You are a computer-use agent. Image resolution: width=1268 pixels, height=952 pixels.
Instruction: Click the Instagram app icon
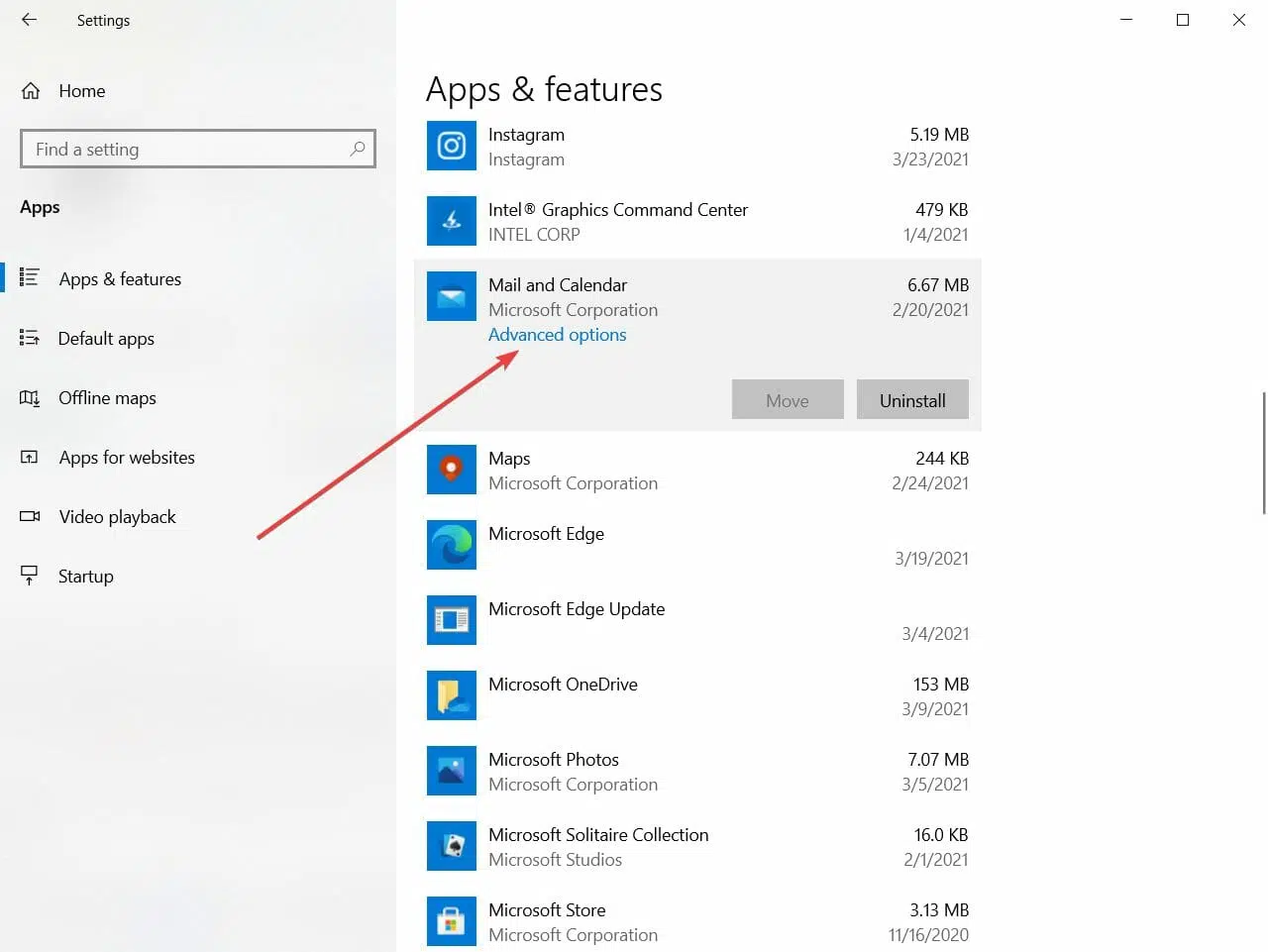[x=452, y=146]
